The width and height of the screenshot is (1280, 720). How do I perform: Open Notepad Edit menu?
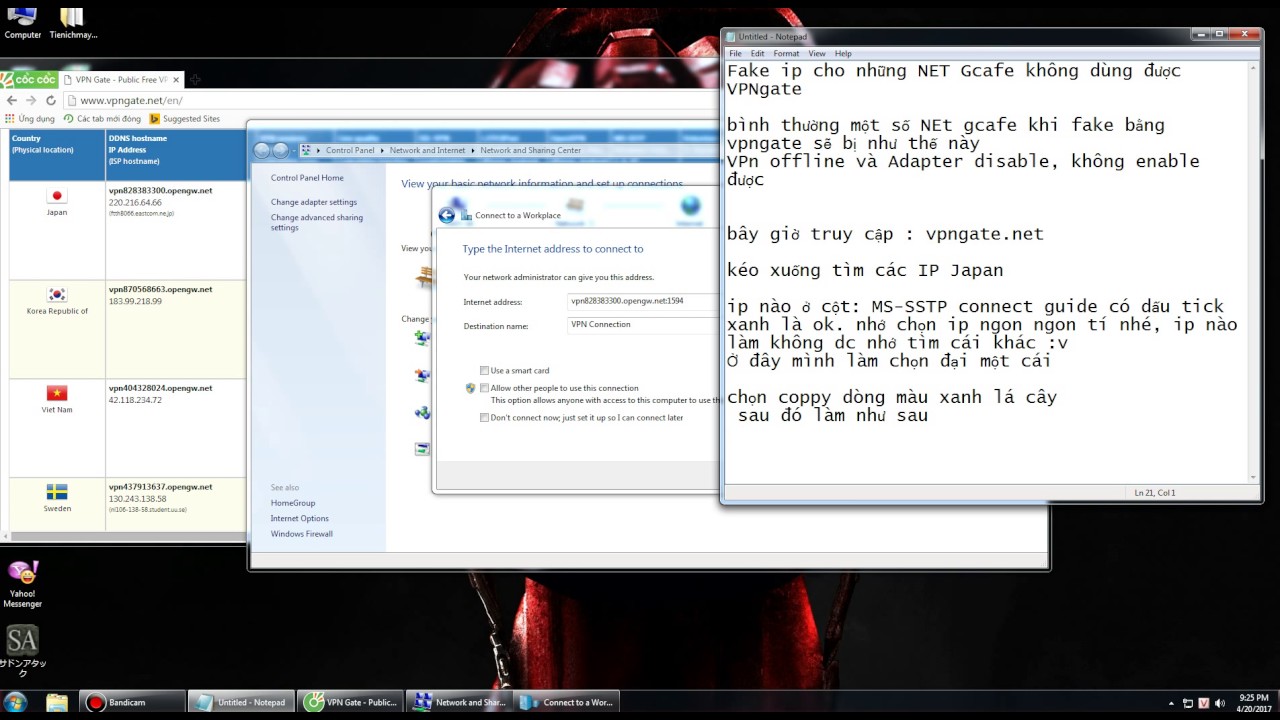(x=758, y=53)
